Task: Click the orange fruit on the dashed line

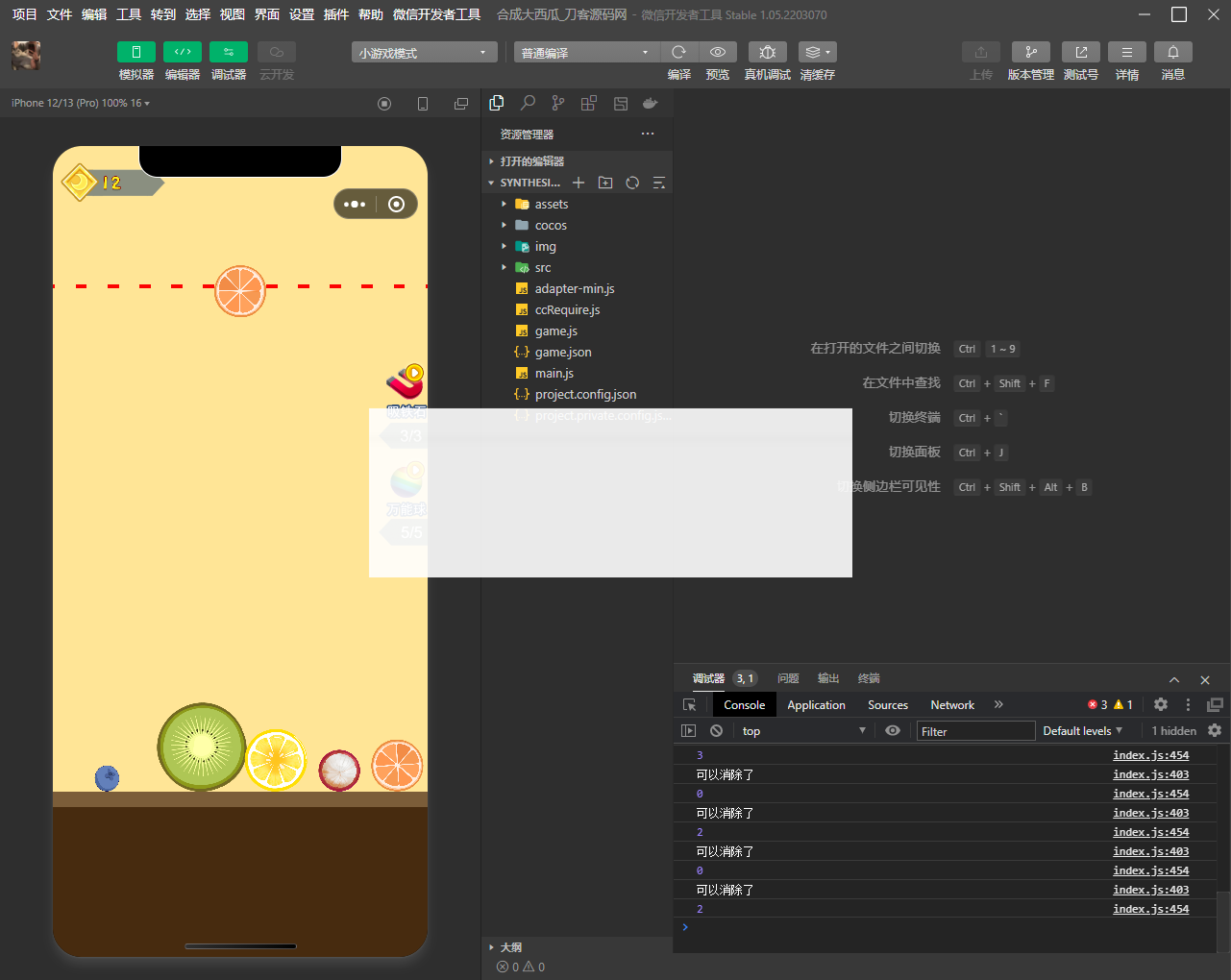Action: [x=240, y=291]
